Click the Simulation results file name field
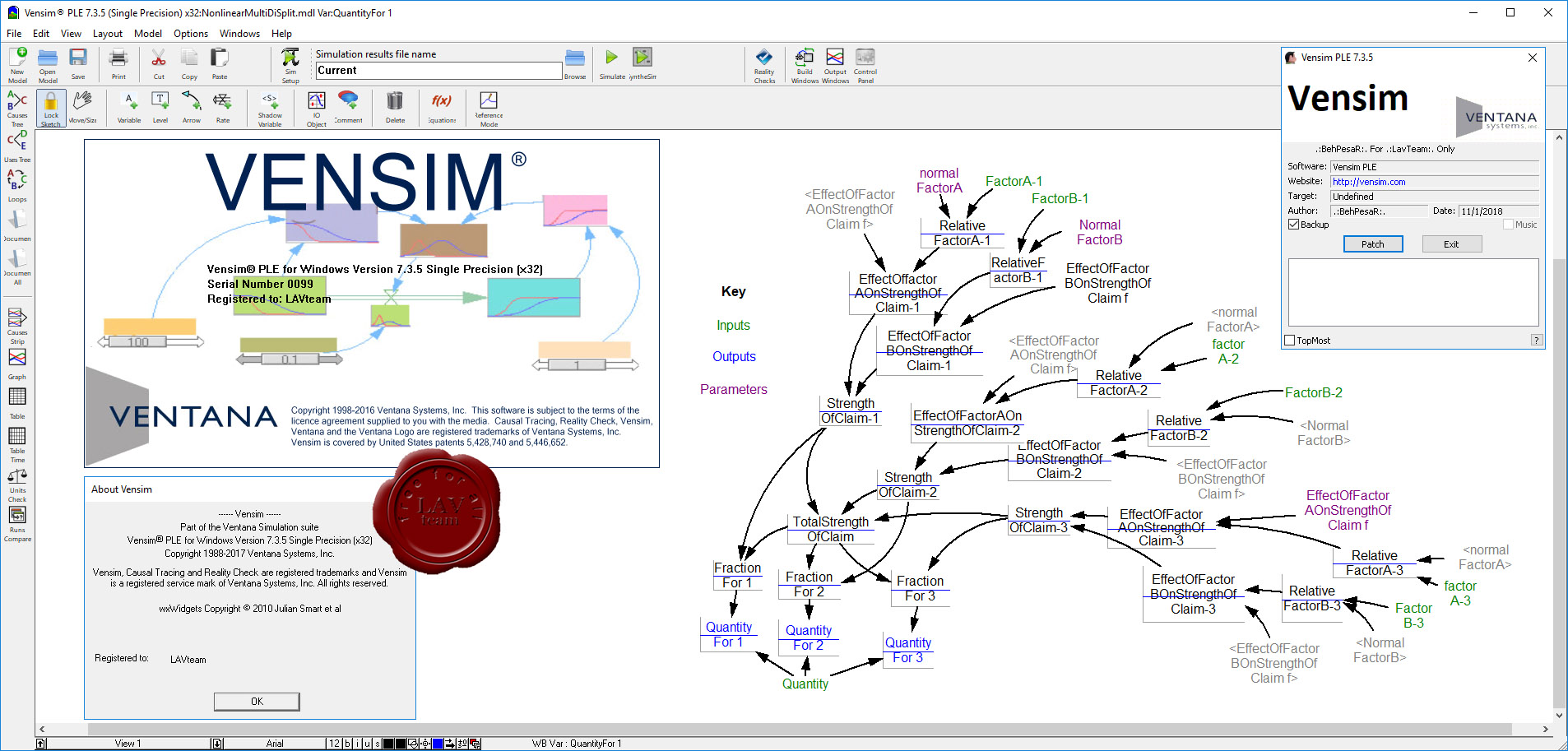Screen dimensions: 1568x751 (x=438, y=71)
